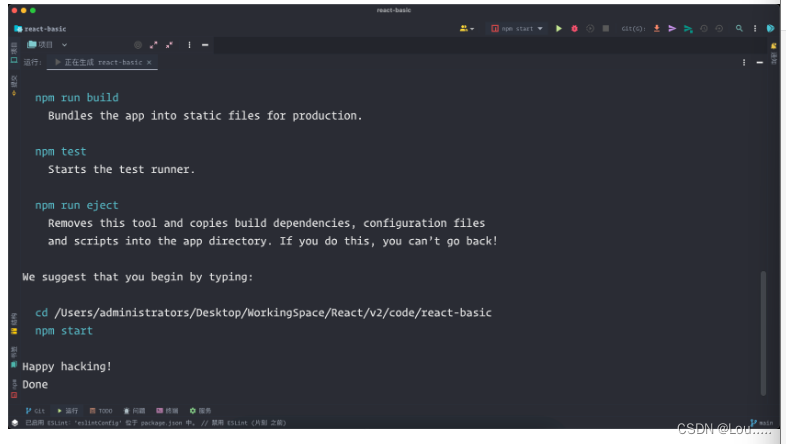Commit changes using purple Git arrow
Screen dimensions: 786x444
[672, 29]
